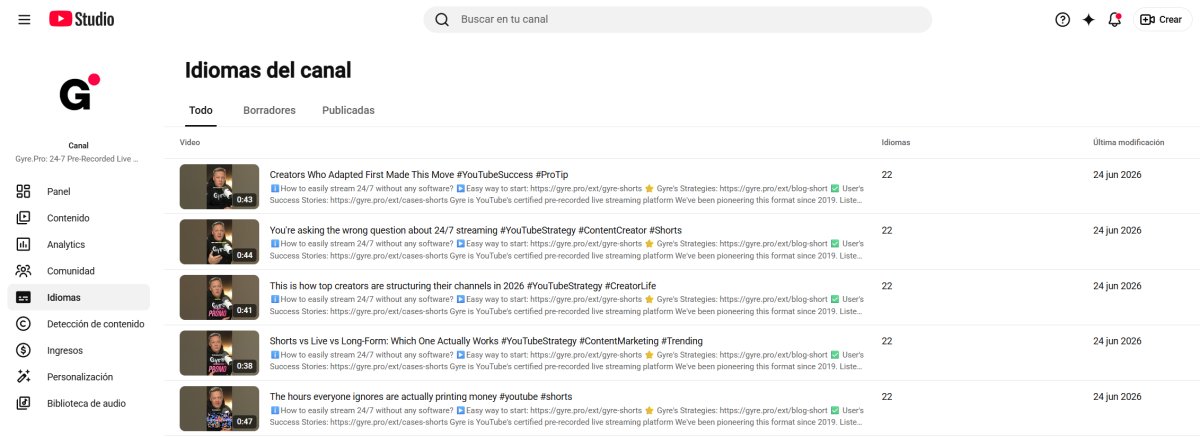Click the Crear button
The height and width of the screenshot is (437, 1200).
tap(1162, 19)
